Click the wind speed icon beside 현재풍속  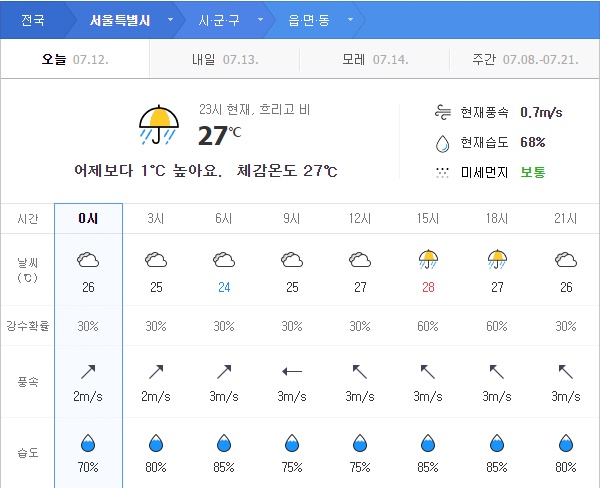click(x=442, y=112)
